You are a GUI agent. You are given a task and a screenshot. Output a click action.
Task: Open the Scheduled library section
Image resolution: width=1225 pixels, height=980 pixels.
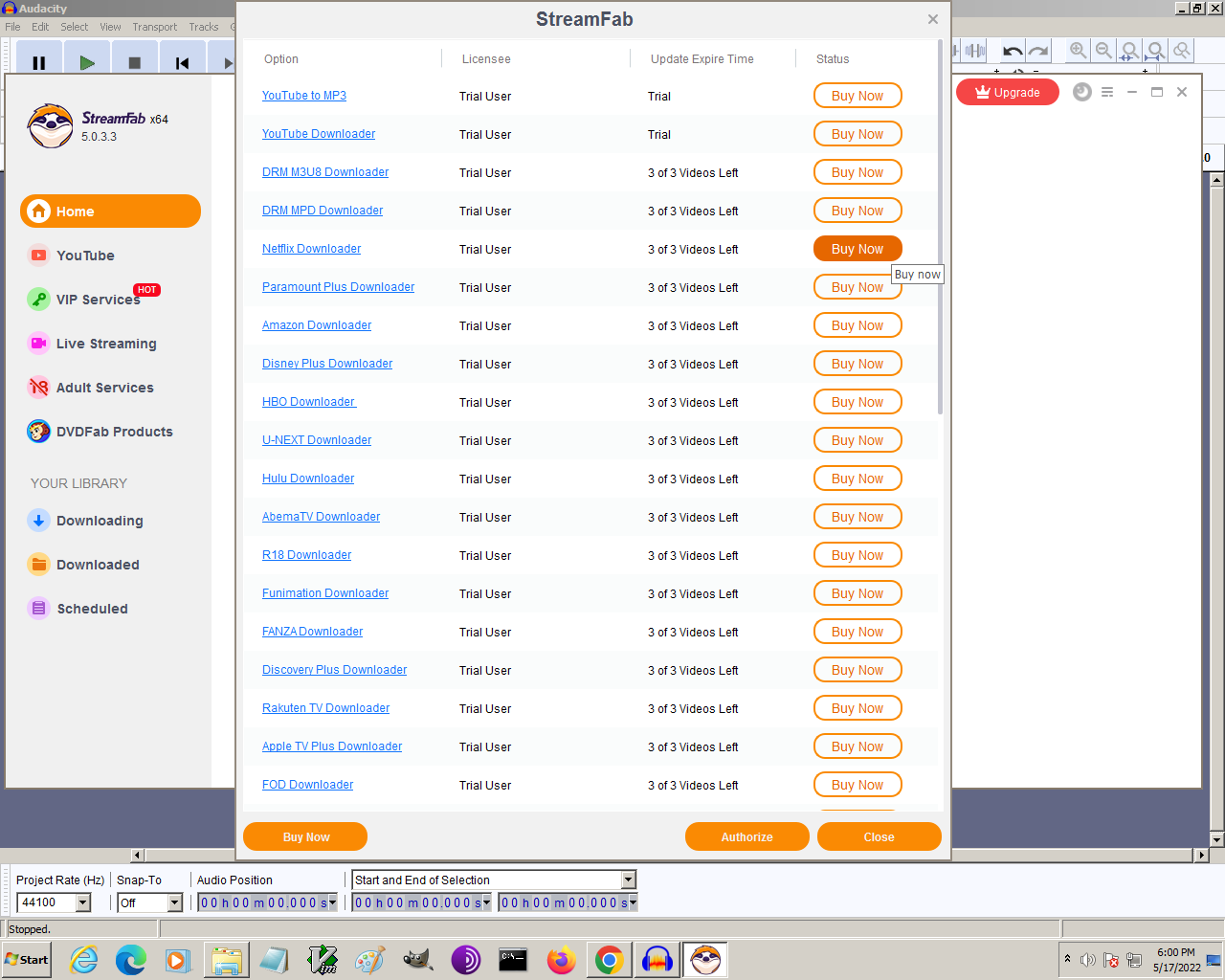point(92,609)
